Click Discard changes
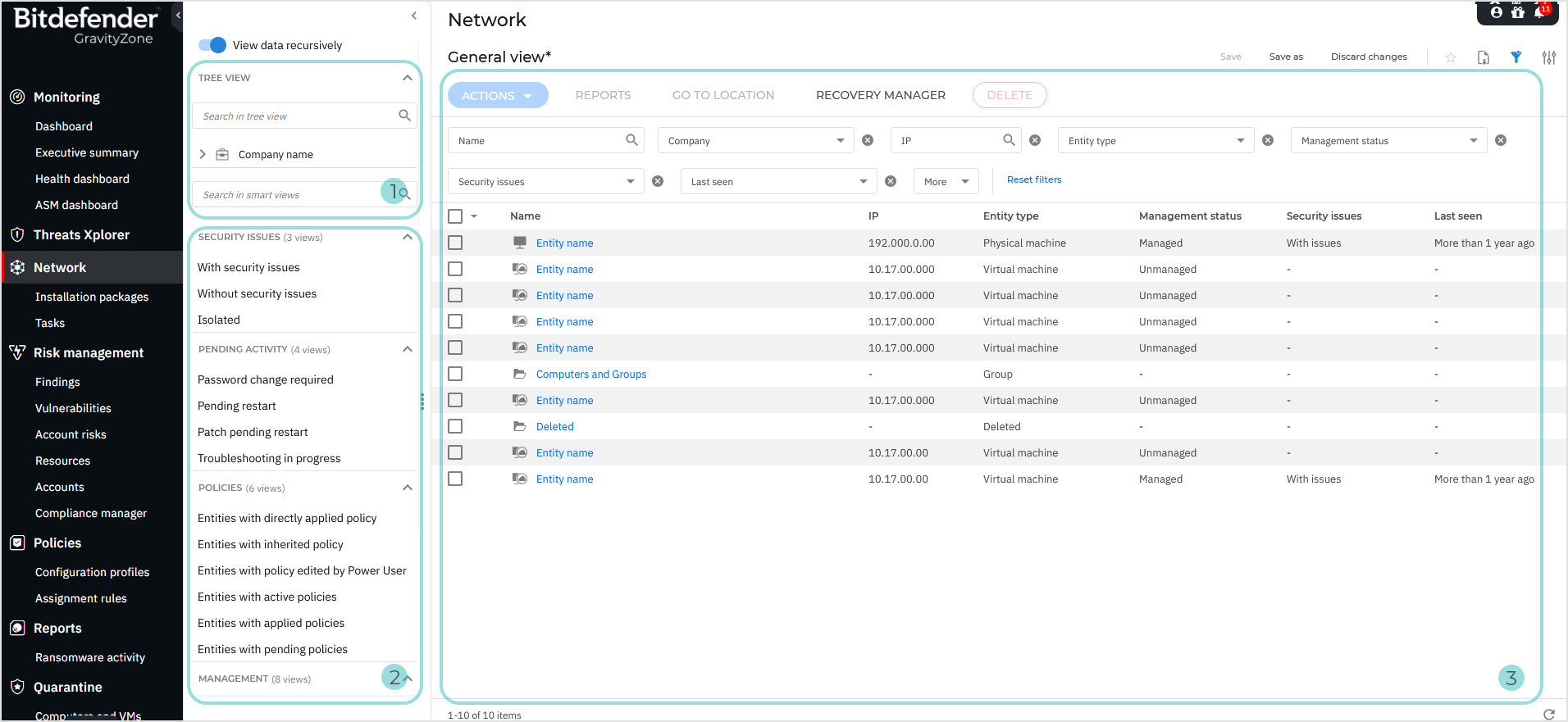 click(x=1369, y=57)
